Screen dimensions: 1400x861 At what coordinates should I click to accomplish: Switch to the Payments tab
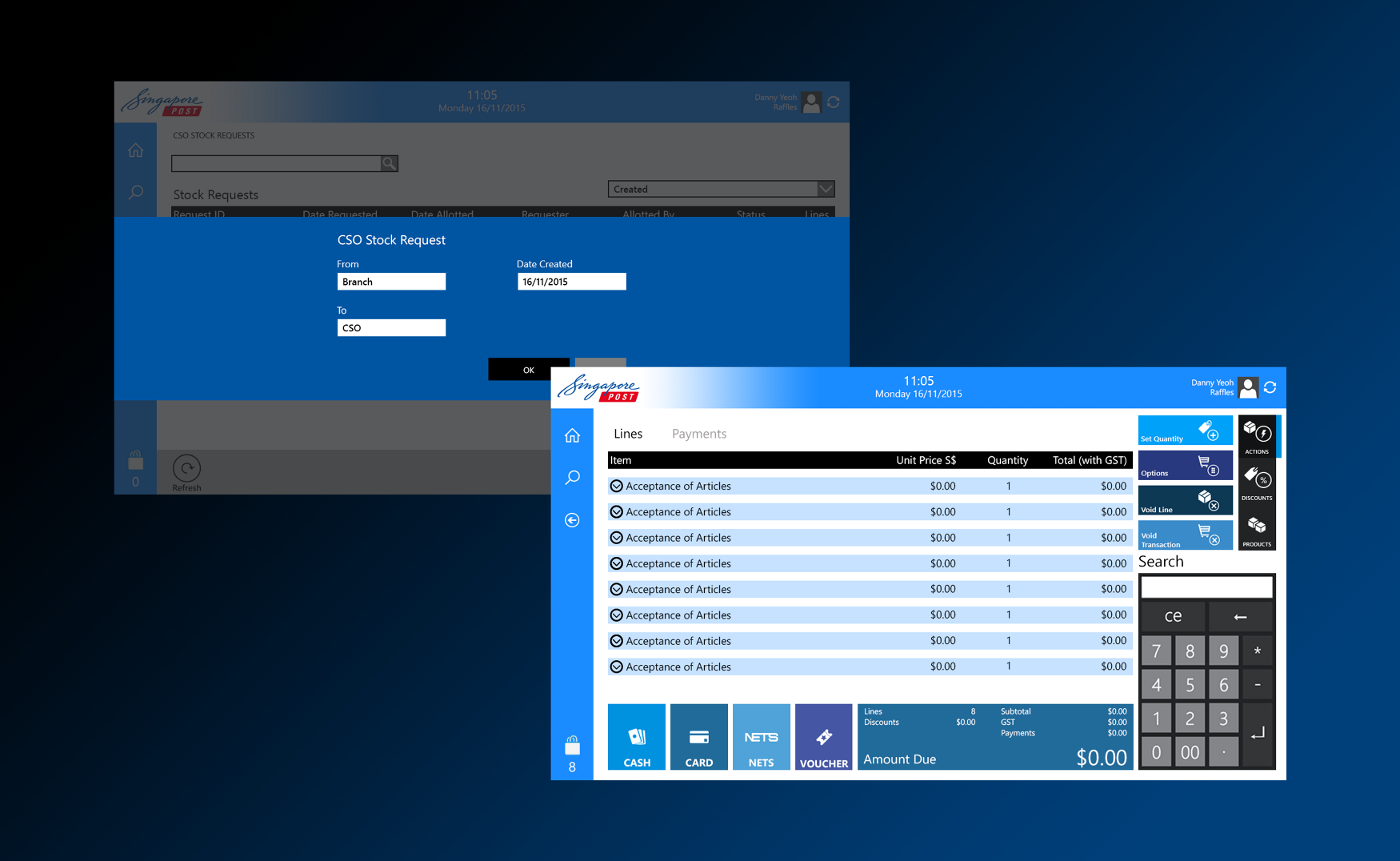coord(698,433)
